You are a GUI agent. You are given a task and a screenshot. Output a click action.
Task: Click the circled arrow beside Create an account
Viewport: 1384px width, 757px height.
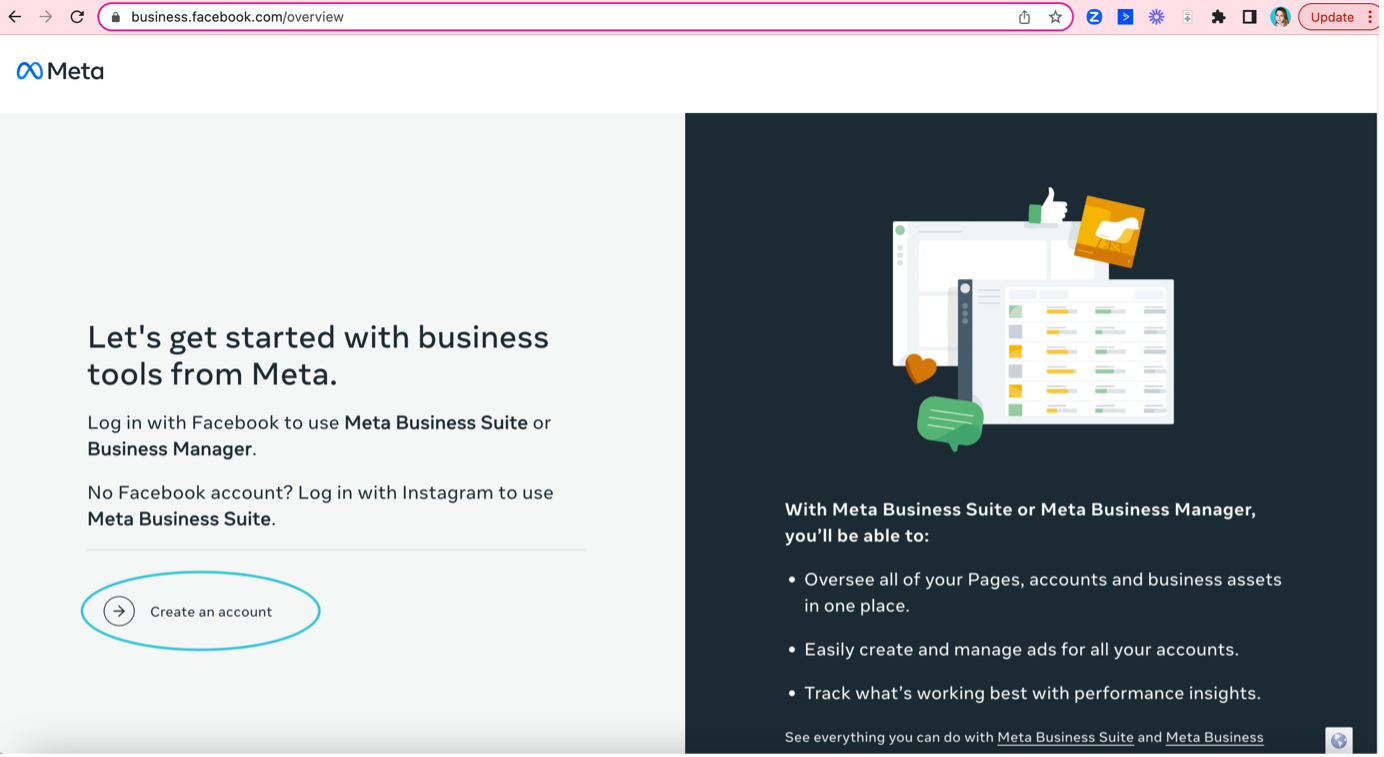coord(119,611)
